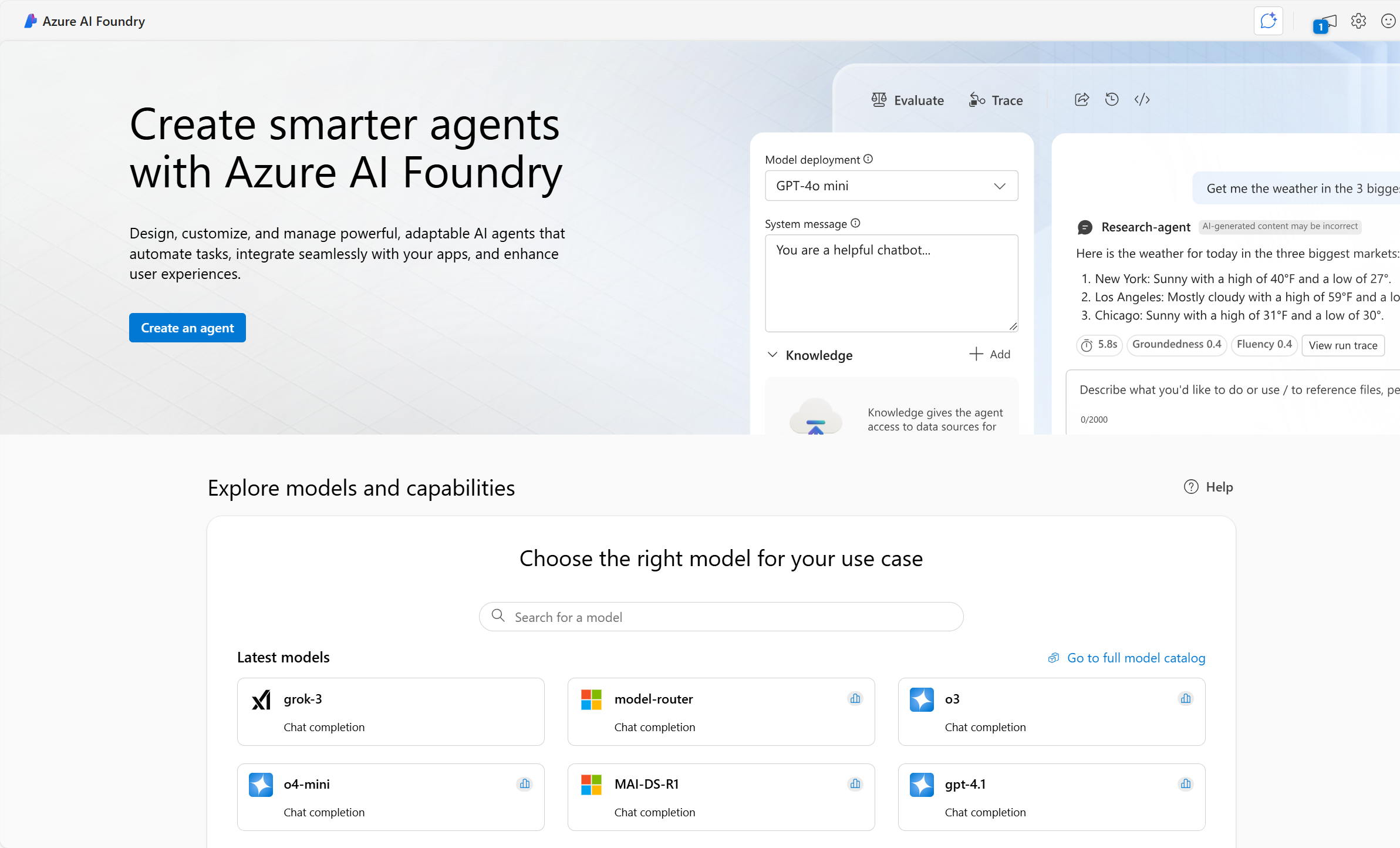Open benchmark comparison on grok-3 card

(524, 699)
